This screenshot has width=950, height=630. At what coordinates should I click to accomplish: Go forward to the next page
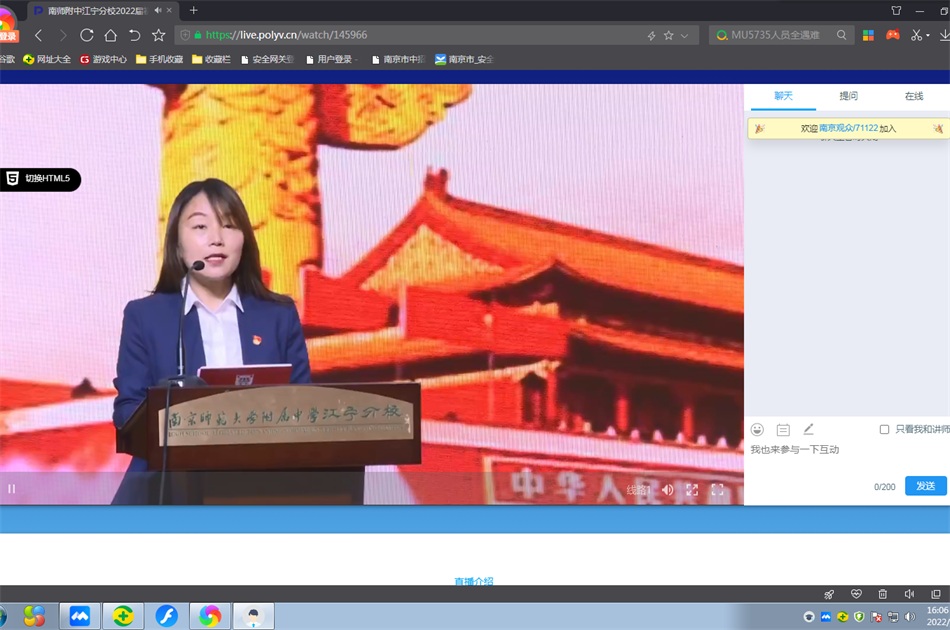pos(62,35)
